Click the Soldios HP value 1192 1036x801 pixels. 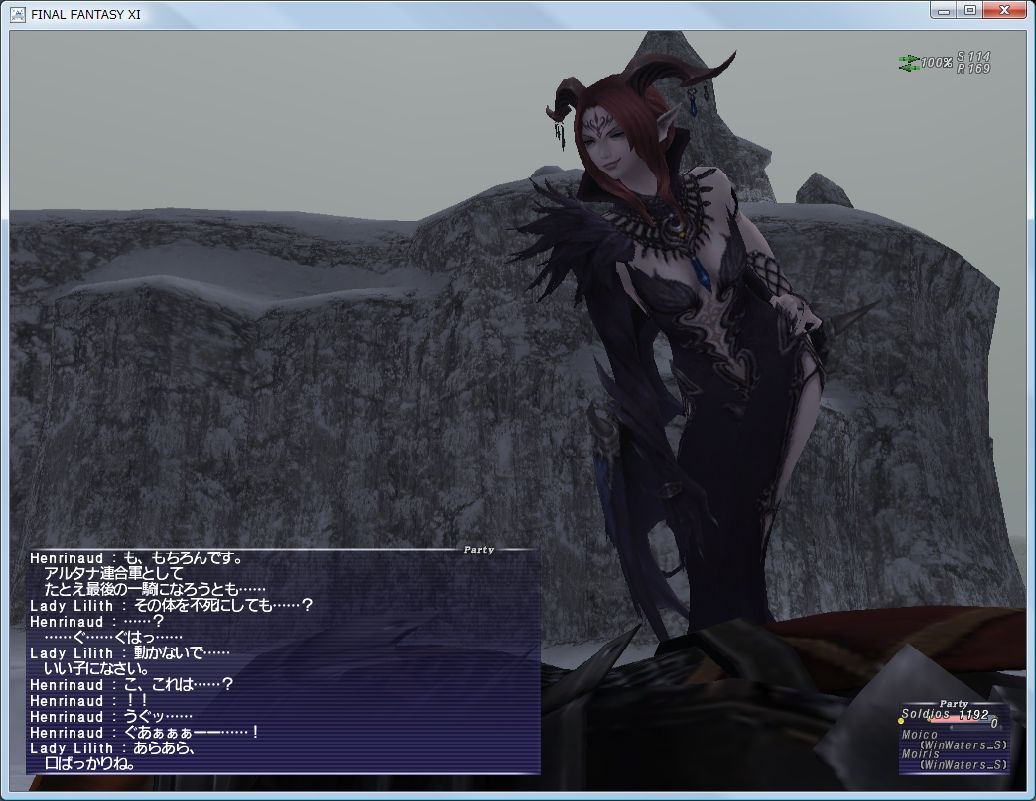pyautogui.click(x=973, y=714)
